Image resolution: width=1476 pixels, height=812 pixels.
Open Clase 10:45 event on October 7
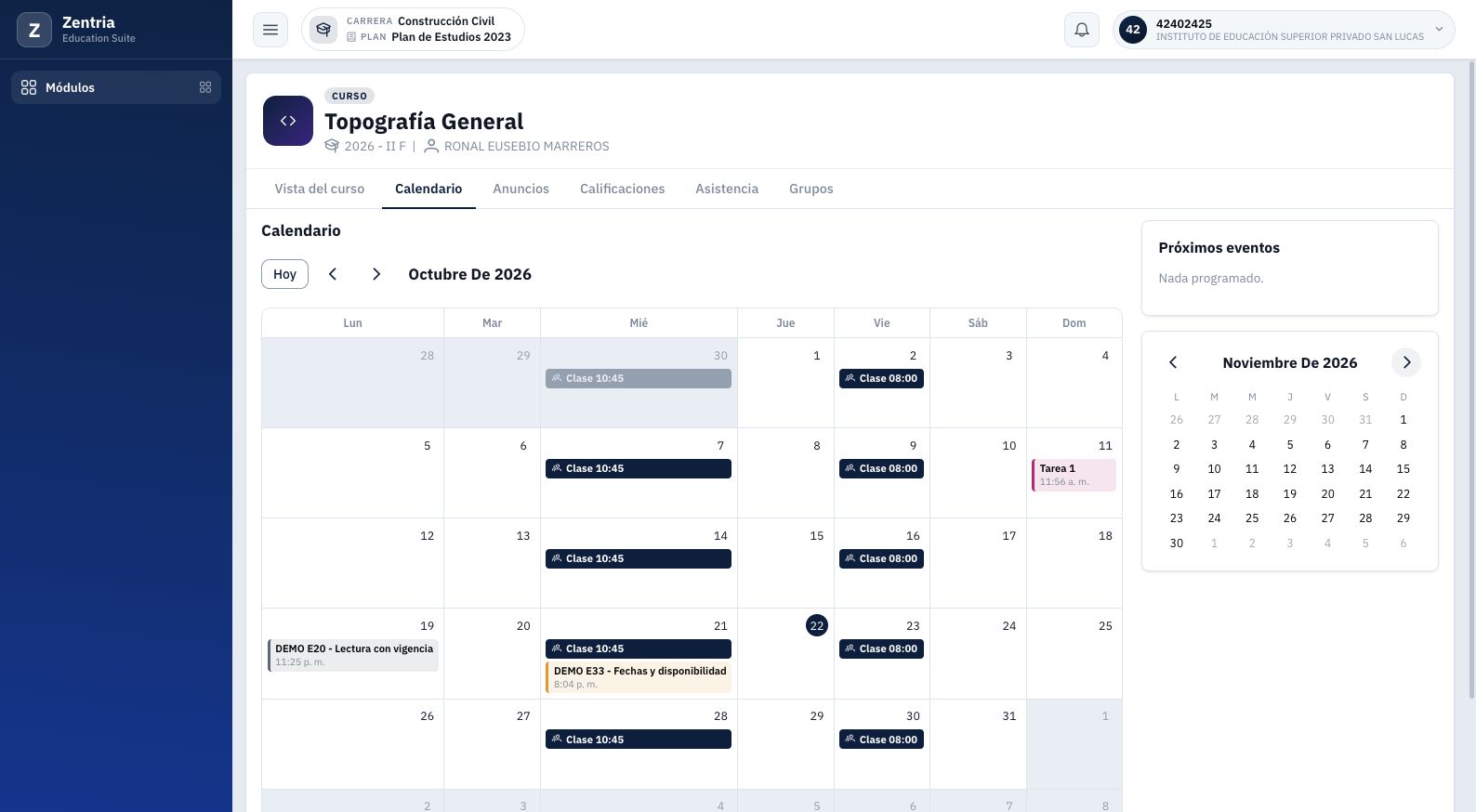639,468
